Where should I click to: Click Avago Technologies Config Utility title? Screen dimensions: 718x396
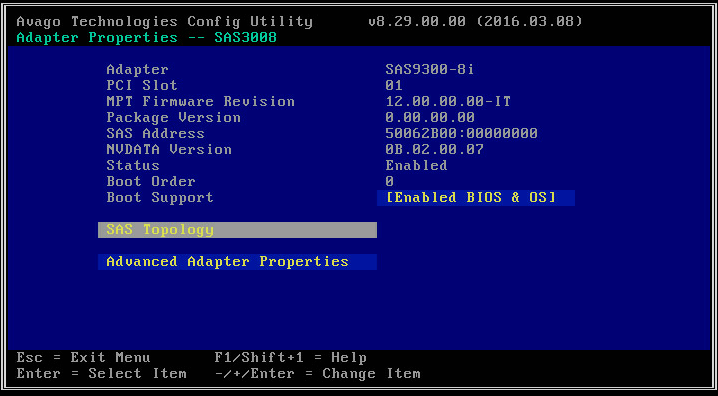tap(164, 22)
